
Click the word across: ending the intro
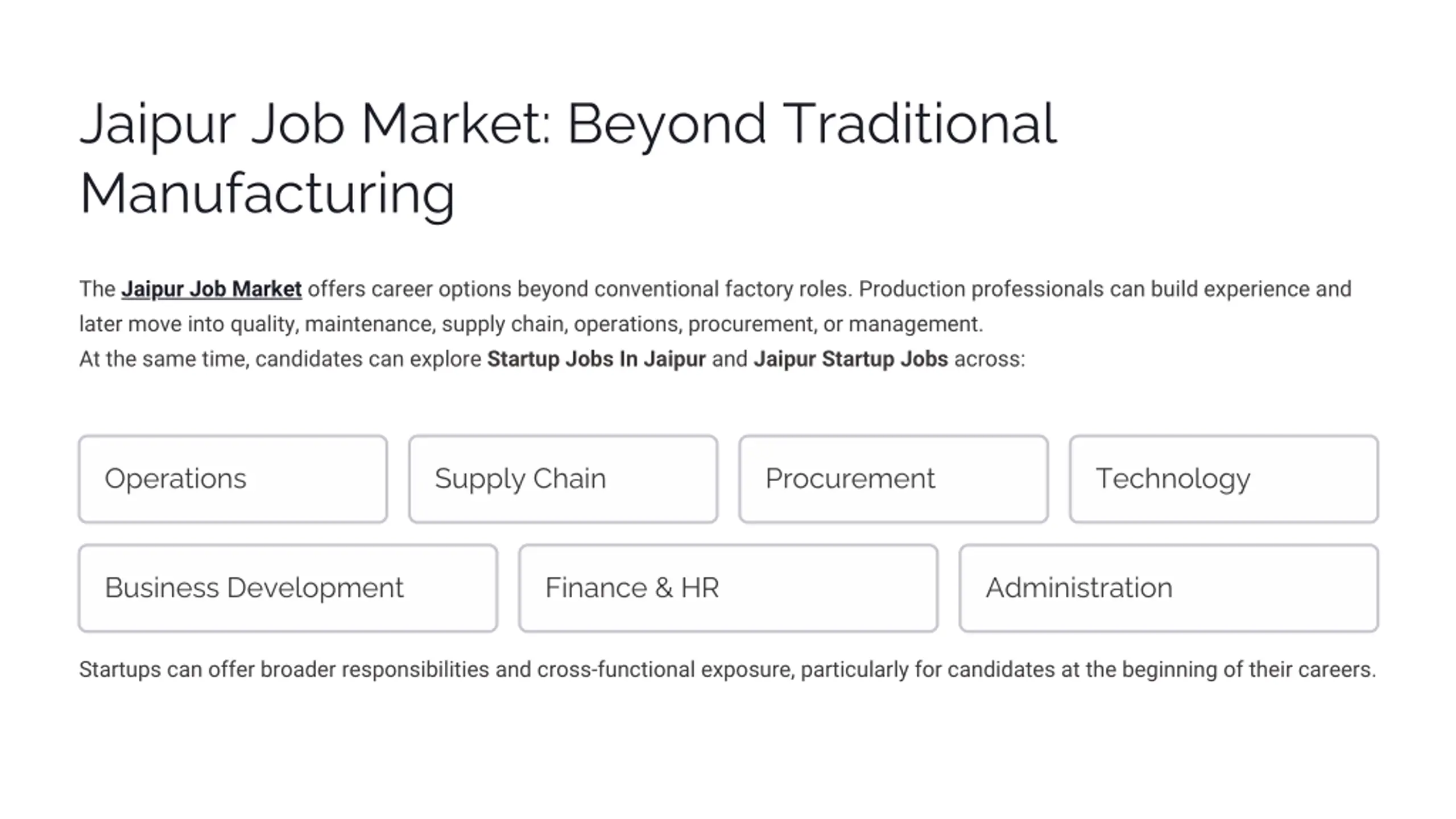pyautogui.click(x=990, y=359)
